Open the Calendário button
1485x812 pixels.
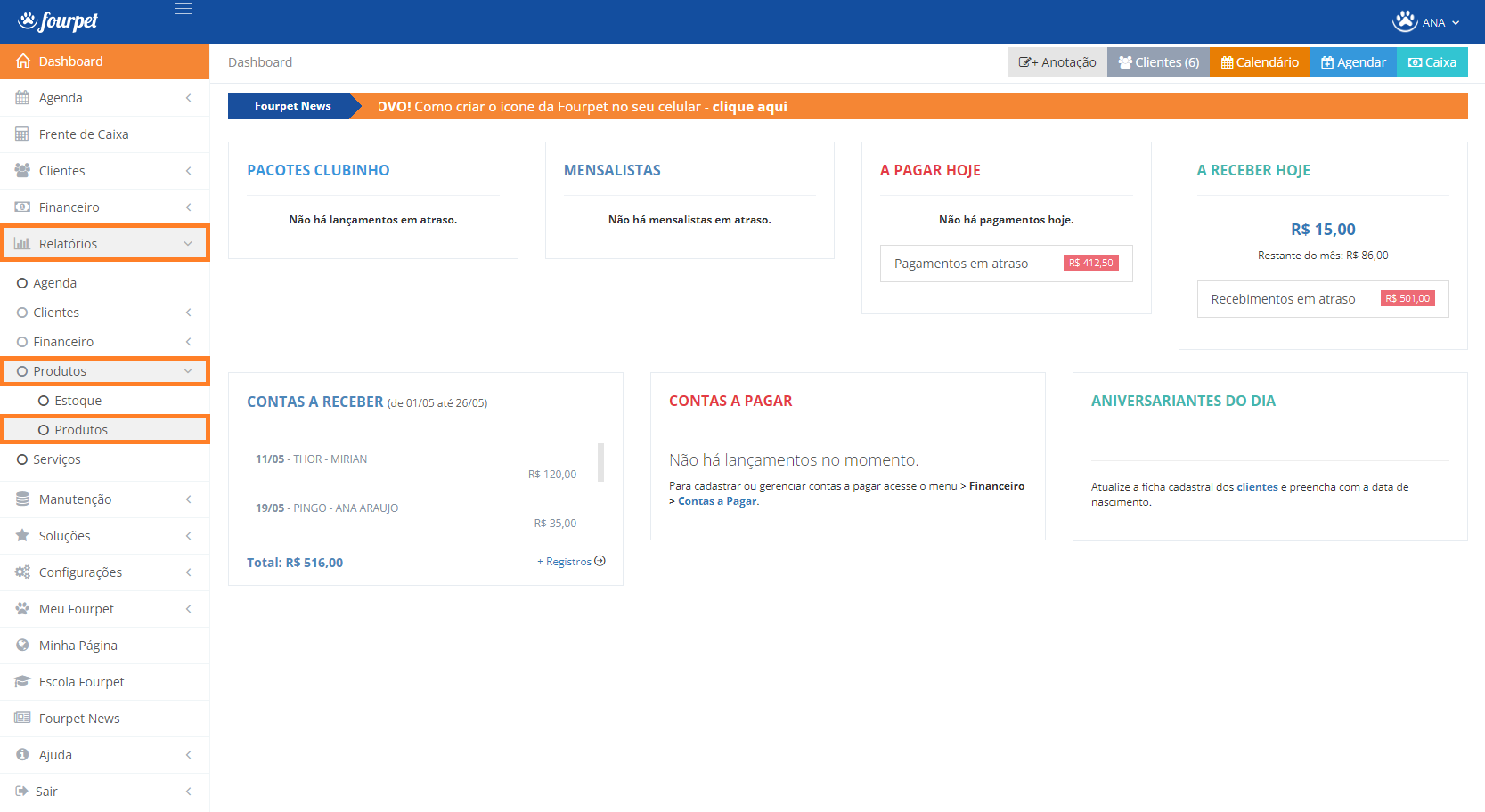click(x=1260, y=62)
